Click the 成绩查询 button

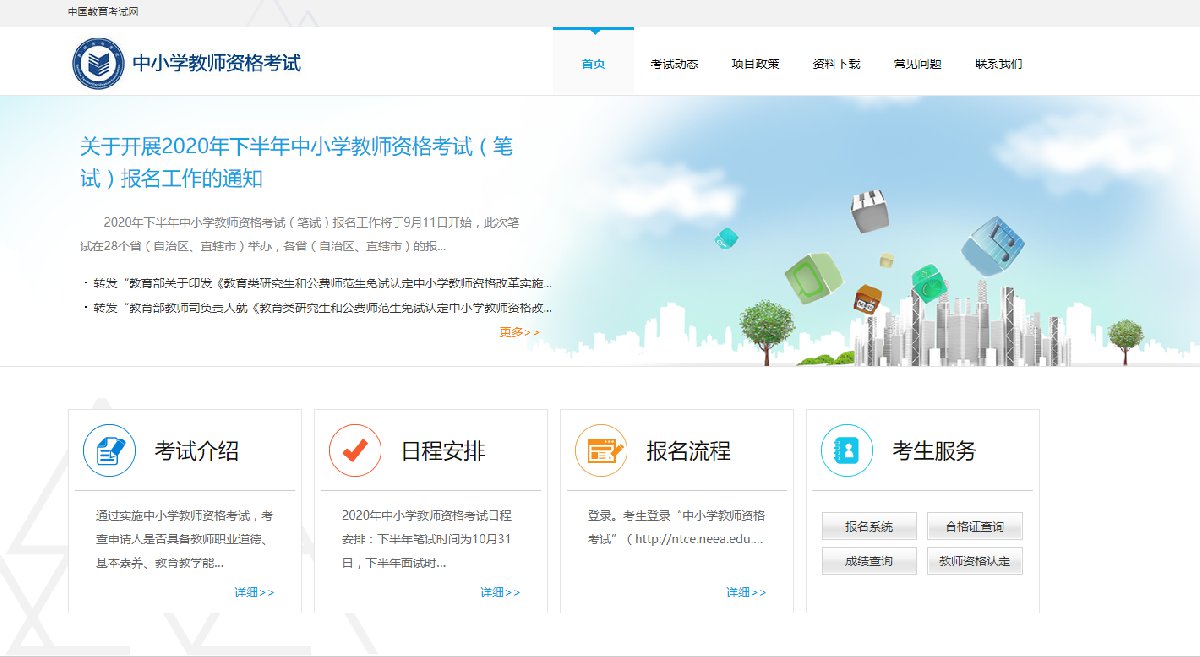869,561
